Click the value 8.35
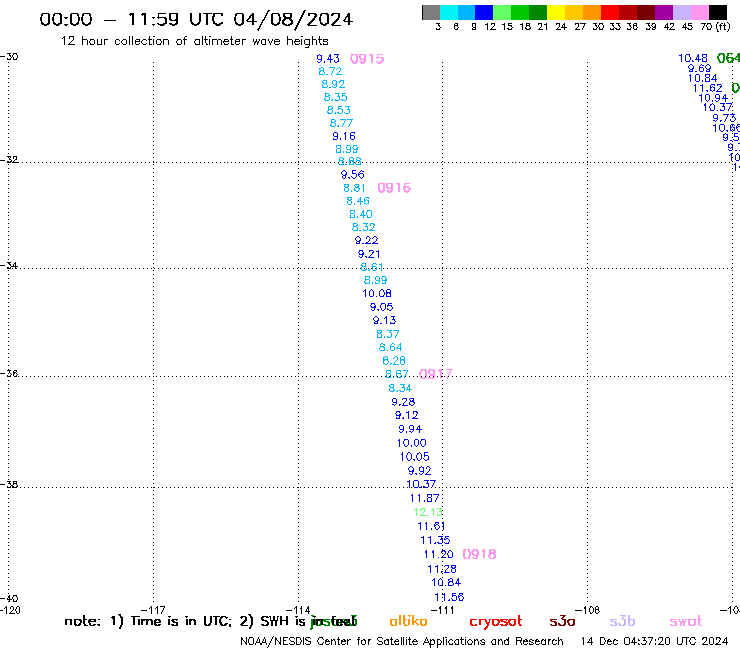The image size is (740, 650). tap(336, 97)
